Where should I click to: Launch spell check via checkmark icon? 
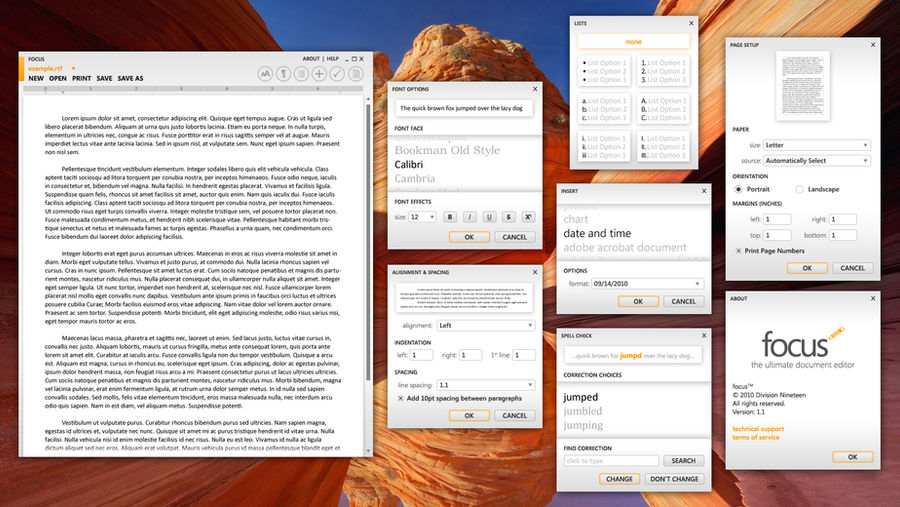[x=337, y=74]
